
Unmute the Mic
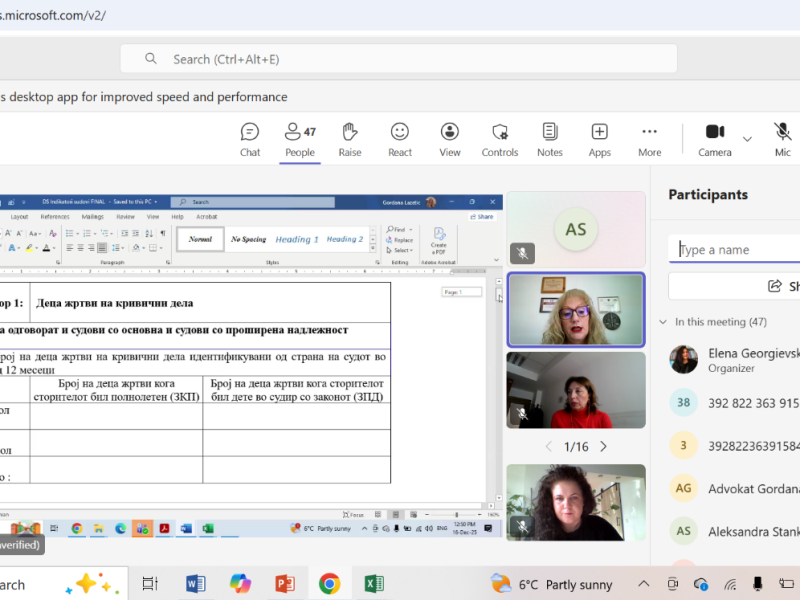click(782, 139)
